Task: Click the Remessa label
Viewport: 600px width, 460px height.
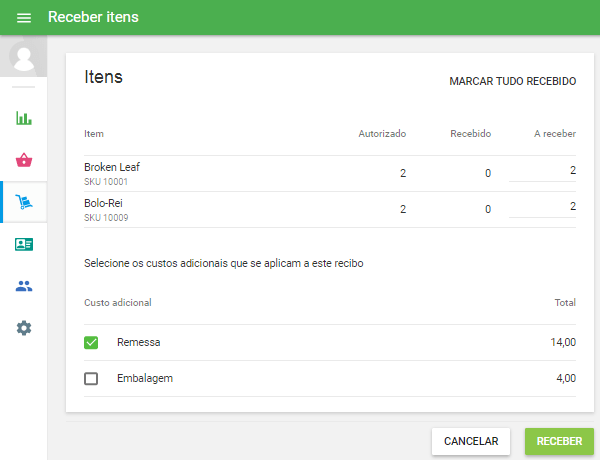Action: click(139, 342)
